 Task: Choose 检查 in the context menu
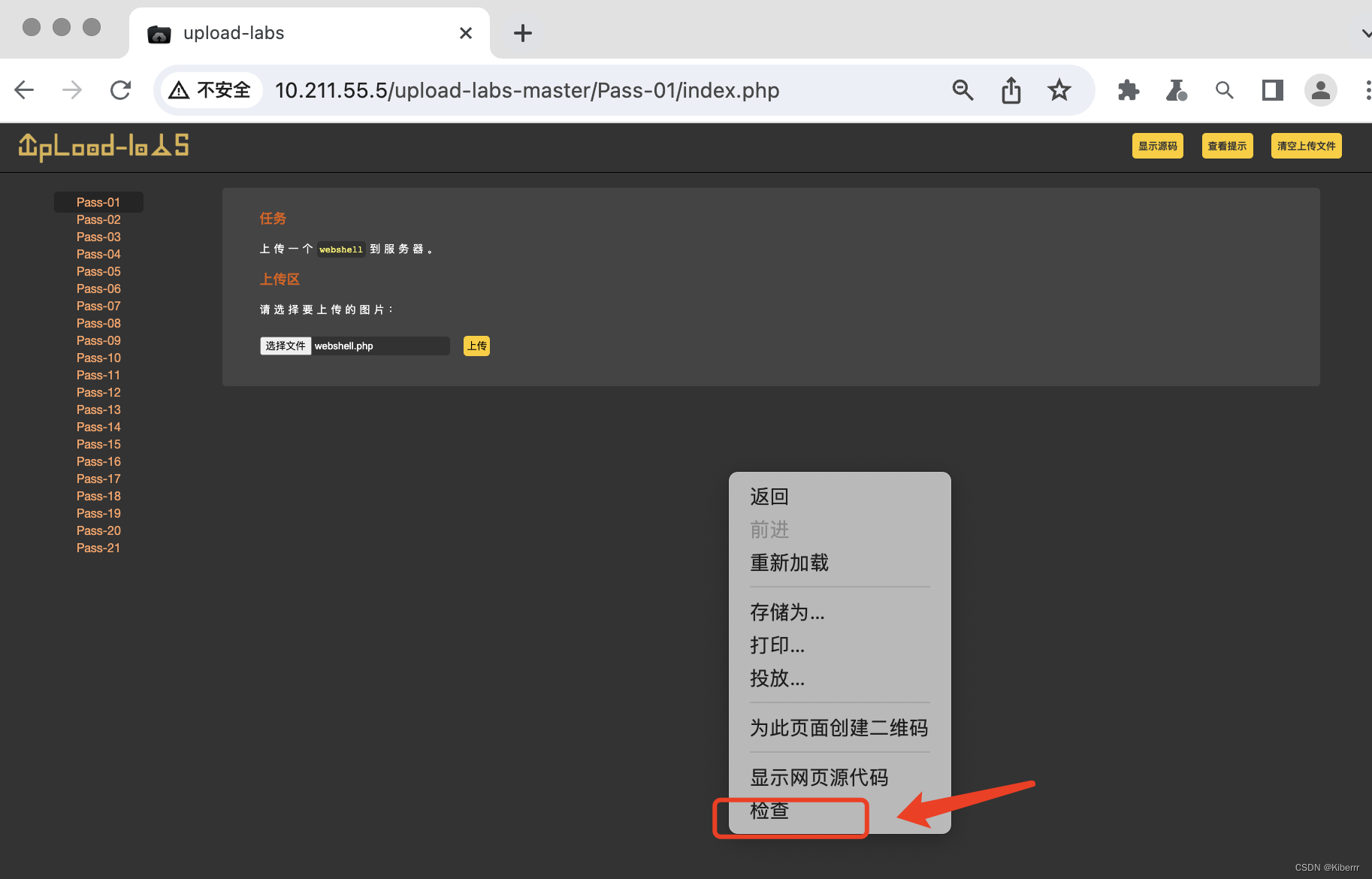pos(840,811)
